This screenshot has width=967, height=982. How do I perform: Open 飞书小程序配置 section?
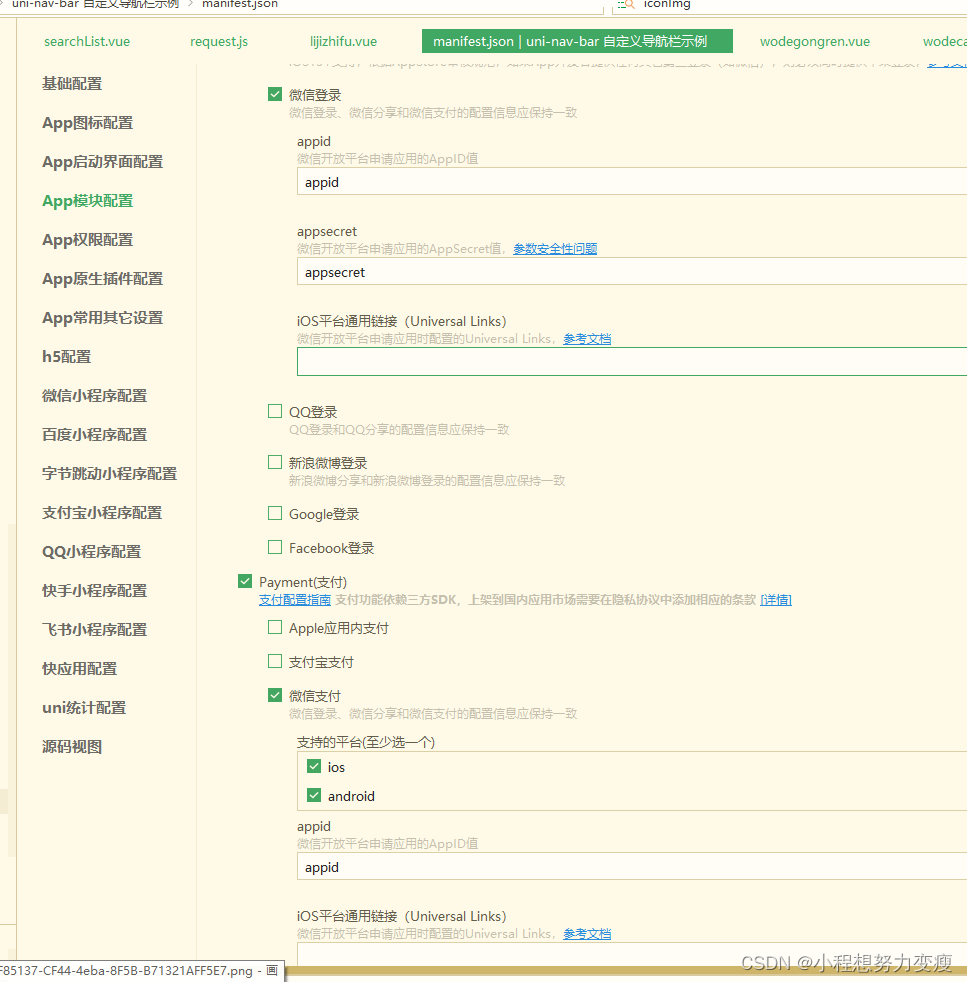[95, 629]
